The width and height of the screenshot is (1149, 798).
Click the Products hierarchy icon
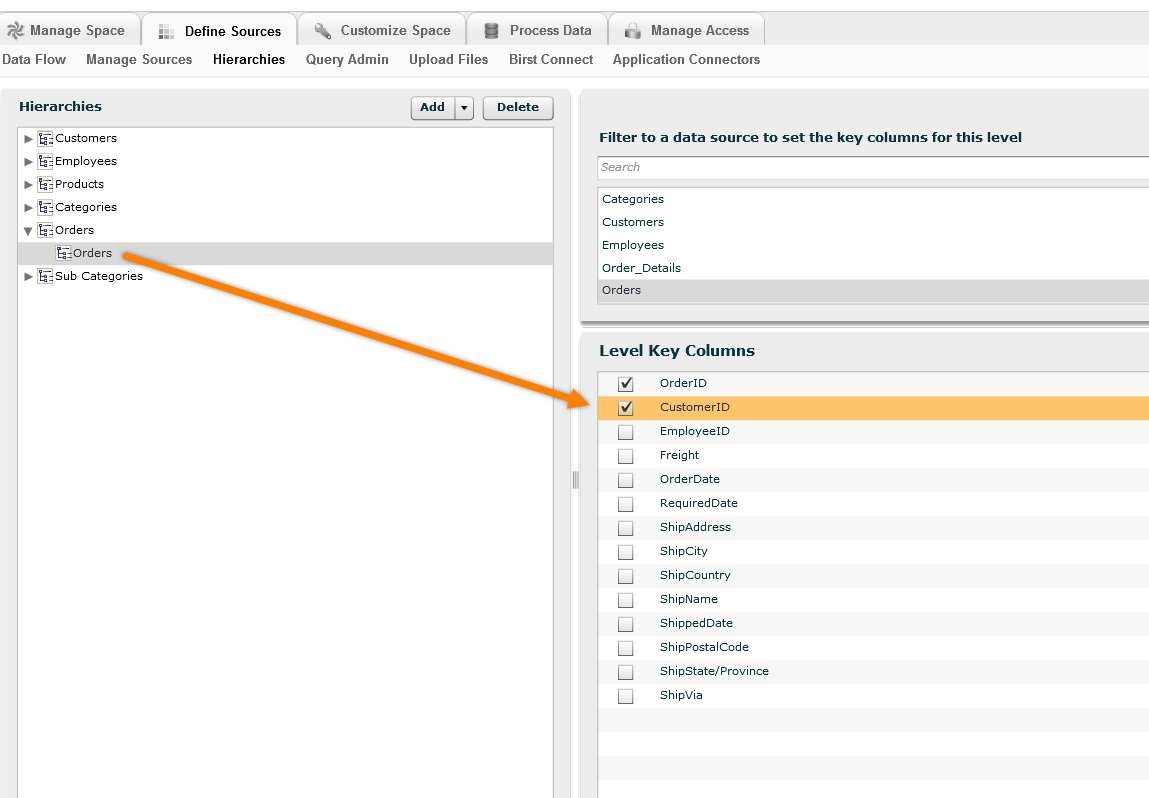click(45, 184)
